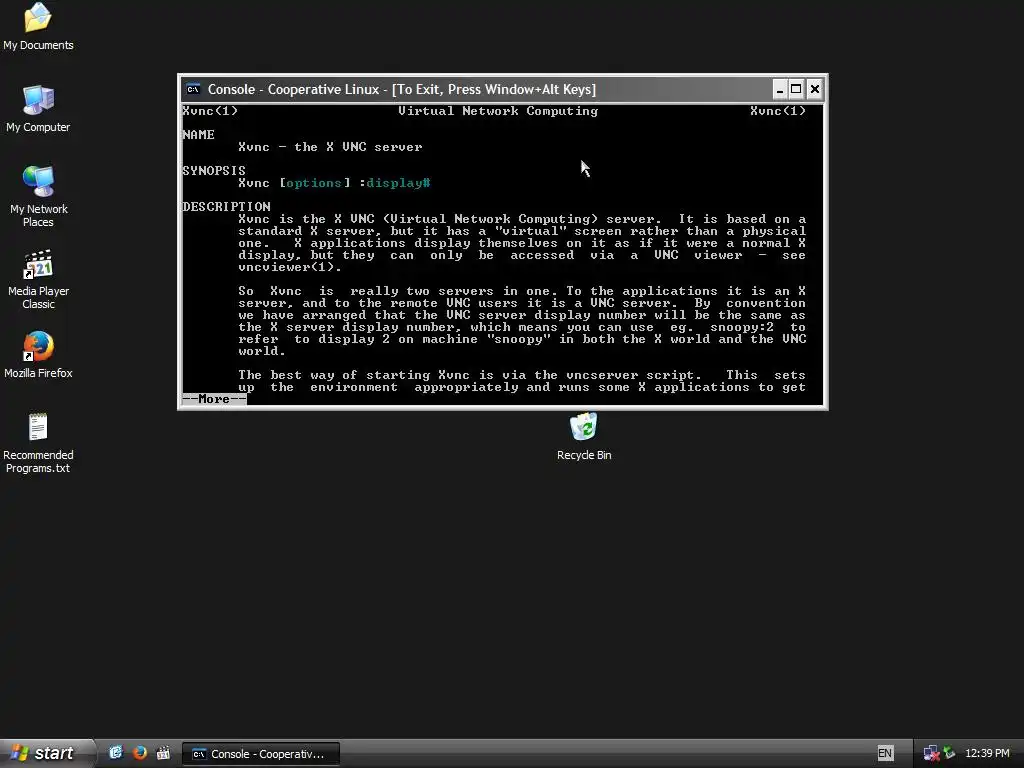Activate the Console - Cooperative taskbar button
Screen dimensions: 1024x768
point(261,754)
